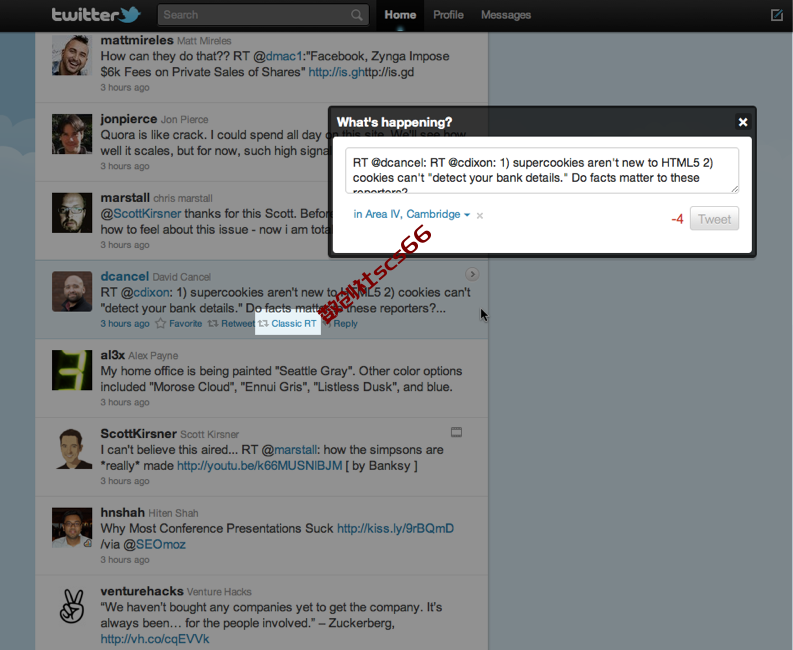Image resolution: width=793 pixels, height=650 pixels.
Task: Open the kiss.ly/9rBQmD link
Action: 395,529
